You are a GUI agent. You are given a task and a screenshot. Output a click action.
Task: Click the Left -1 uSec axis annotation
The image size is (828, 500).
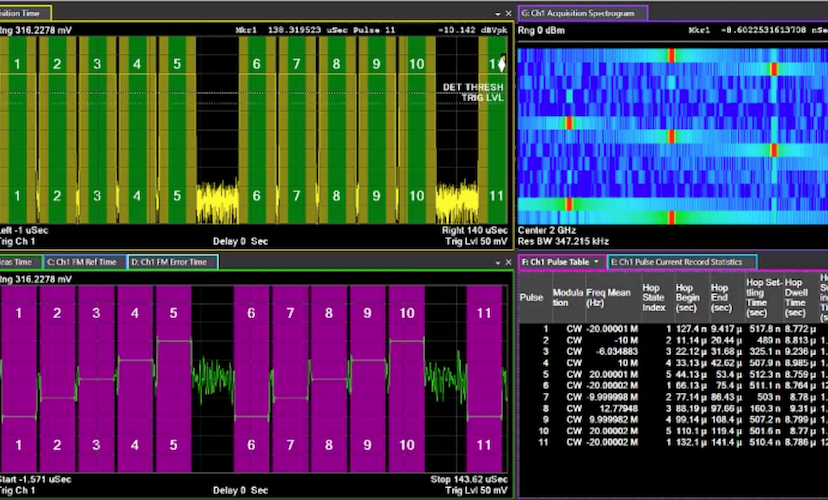[24, 230]
